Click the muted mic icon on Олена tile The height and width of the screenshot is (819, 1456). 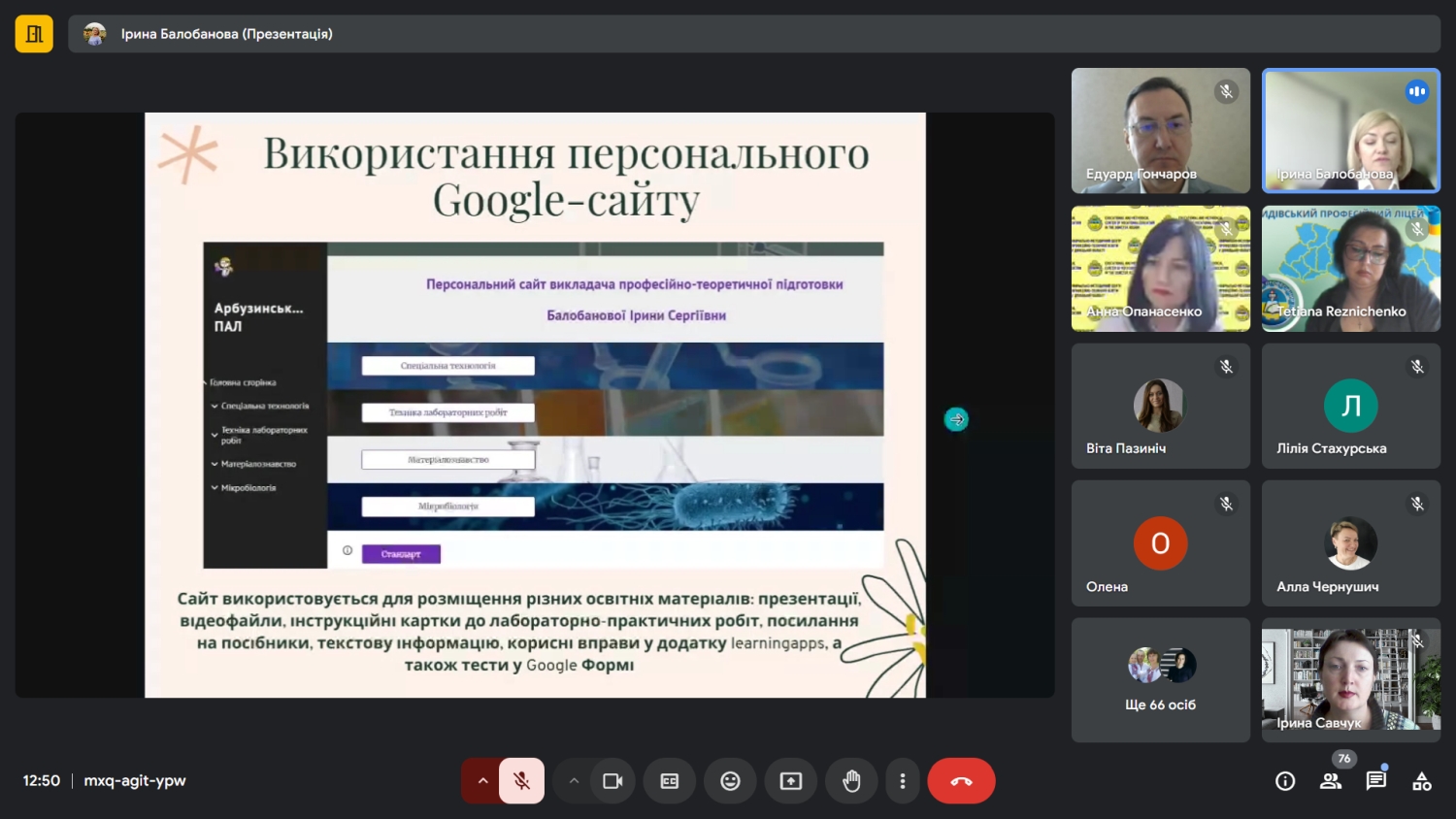coord(1227,505)
